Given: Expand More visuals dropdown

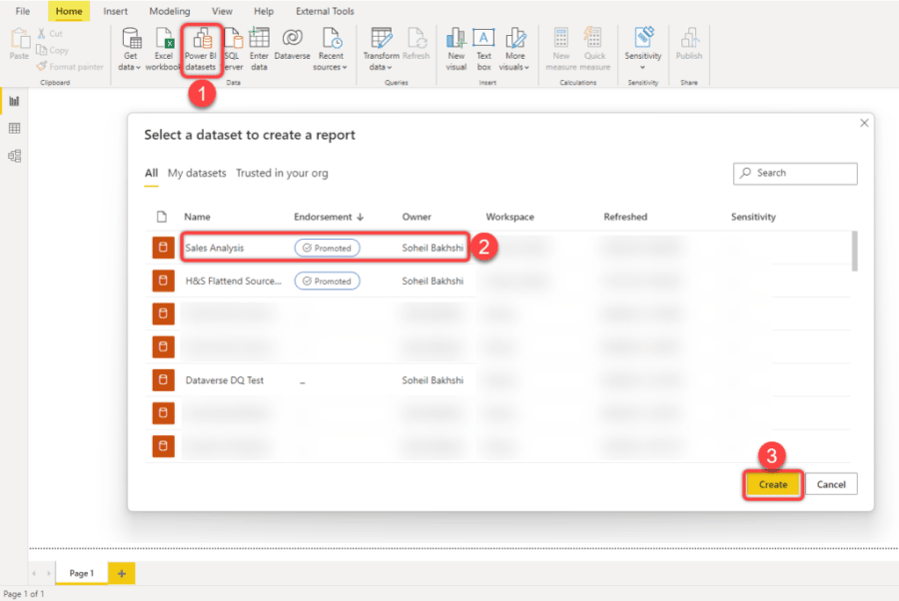Looking at the screenshot, I should (515, 49).
